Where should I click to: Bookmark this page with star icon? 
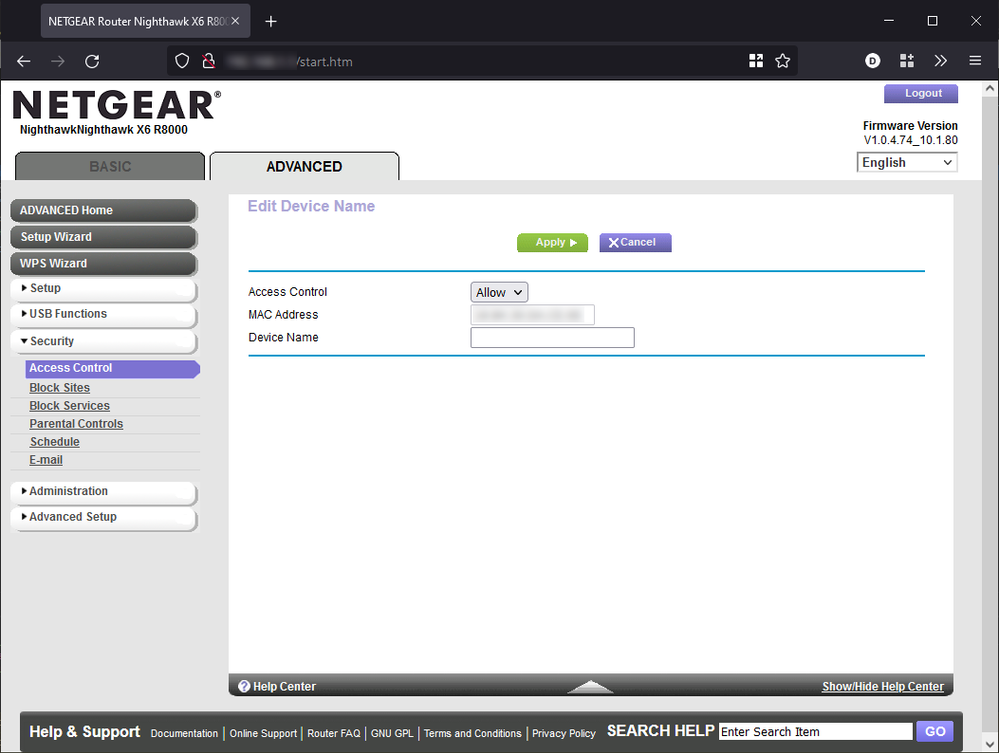click(783, 61)
